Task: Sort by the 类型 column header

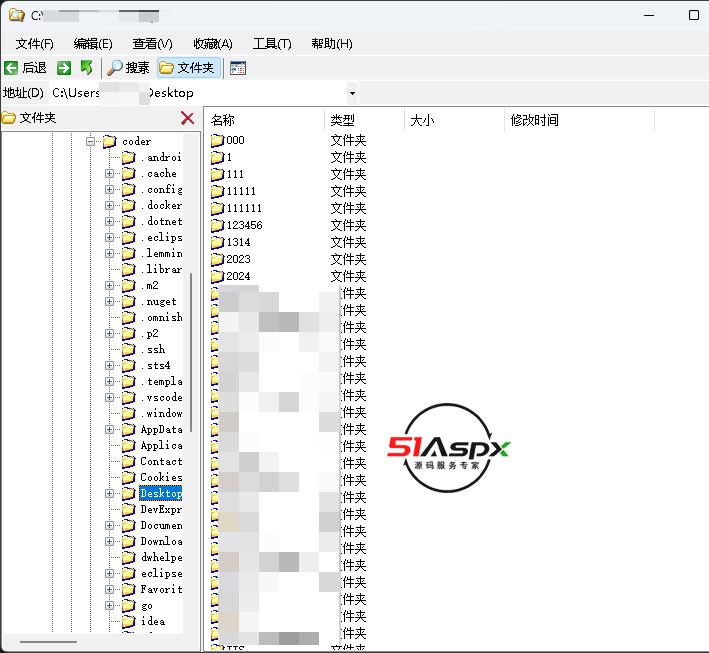Action: tap(364, 120)
